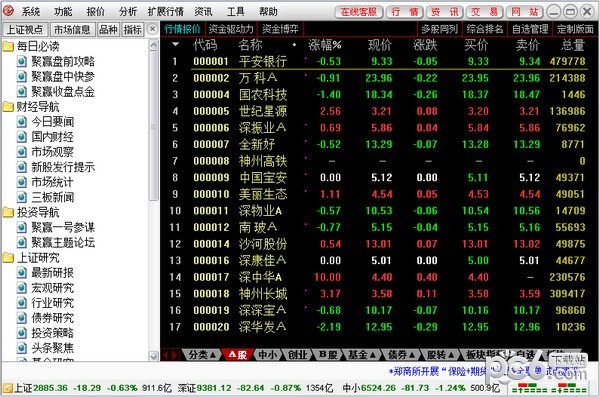This screenshot has height=397, width=600.
Task: Open the 分析 menu
Action: click(127, 11)
